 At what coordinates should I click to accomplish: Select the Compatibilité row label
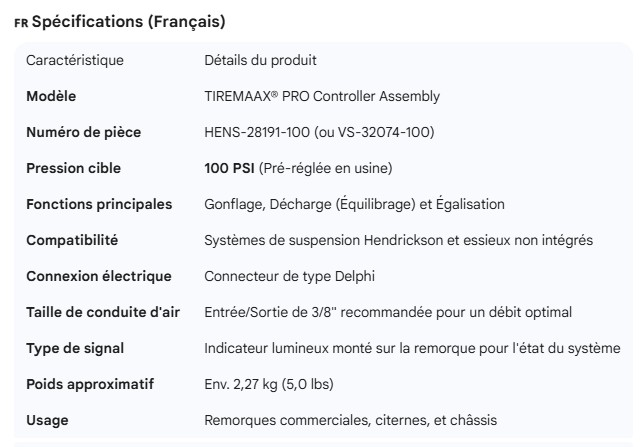pyautogui.click(x=72, y=240)
